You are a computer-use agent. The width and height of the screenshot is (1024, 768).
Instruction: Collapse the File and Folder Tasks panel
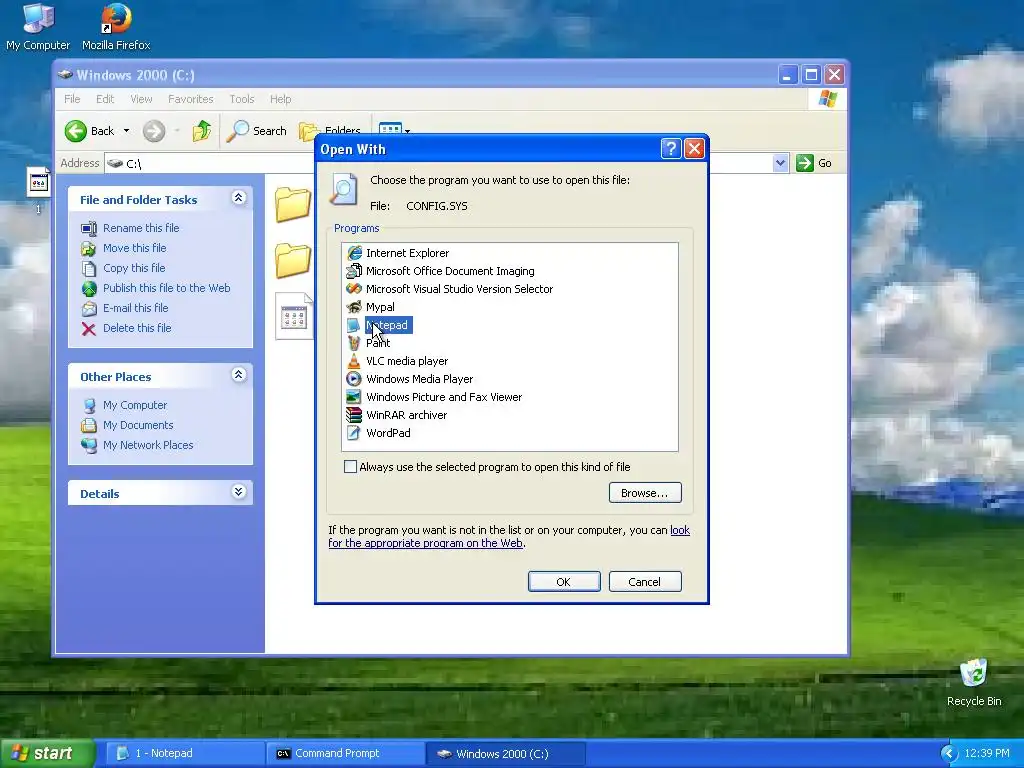tap(239, 198)
